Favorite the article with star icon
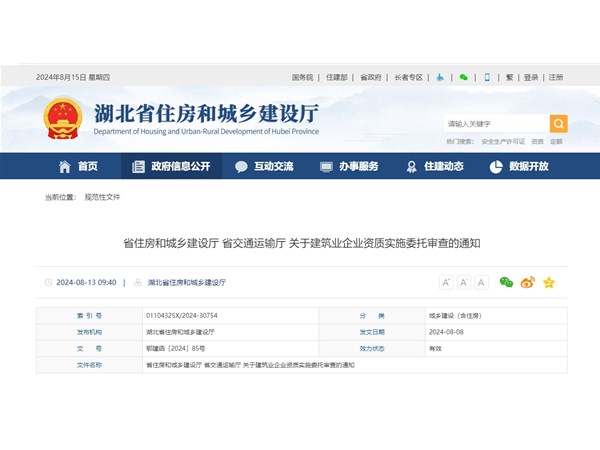This screenshot has height=450, width=600. 549,282
